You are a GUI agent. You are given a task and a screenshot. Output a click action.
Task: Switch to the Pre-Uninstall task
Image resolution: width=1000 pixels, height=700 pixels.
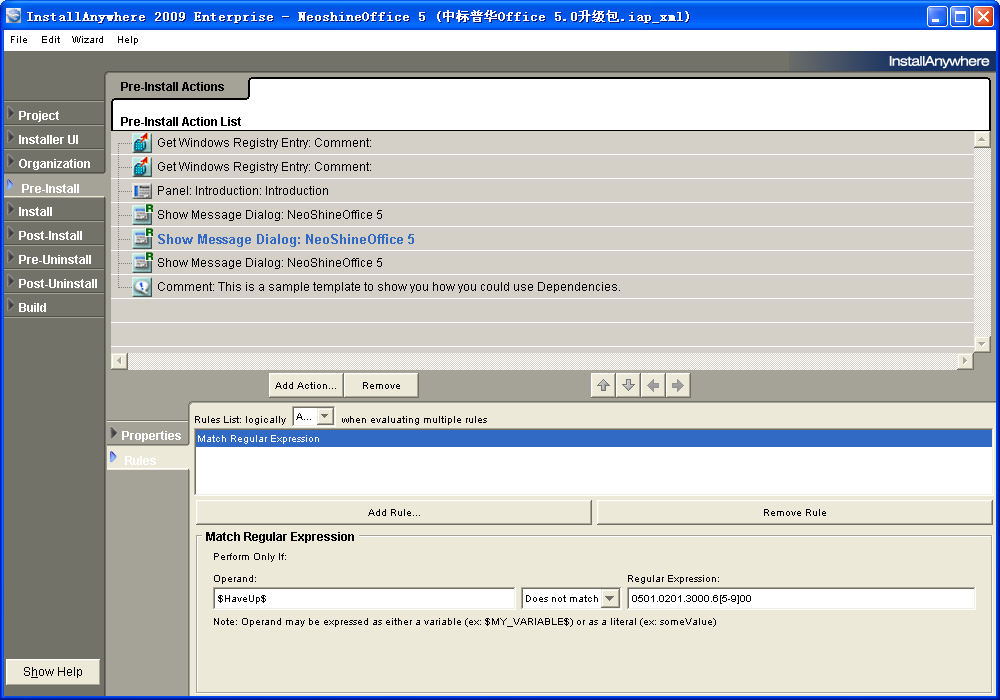(x=55, y=259)
